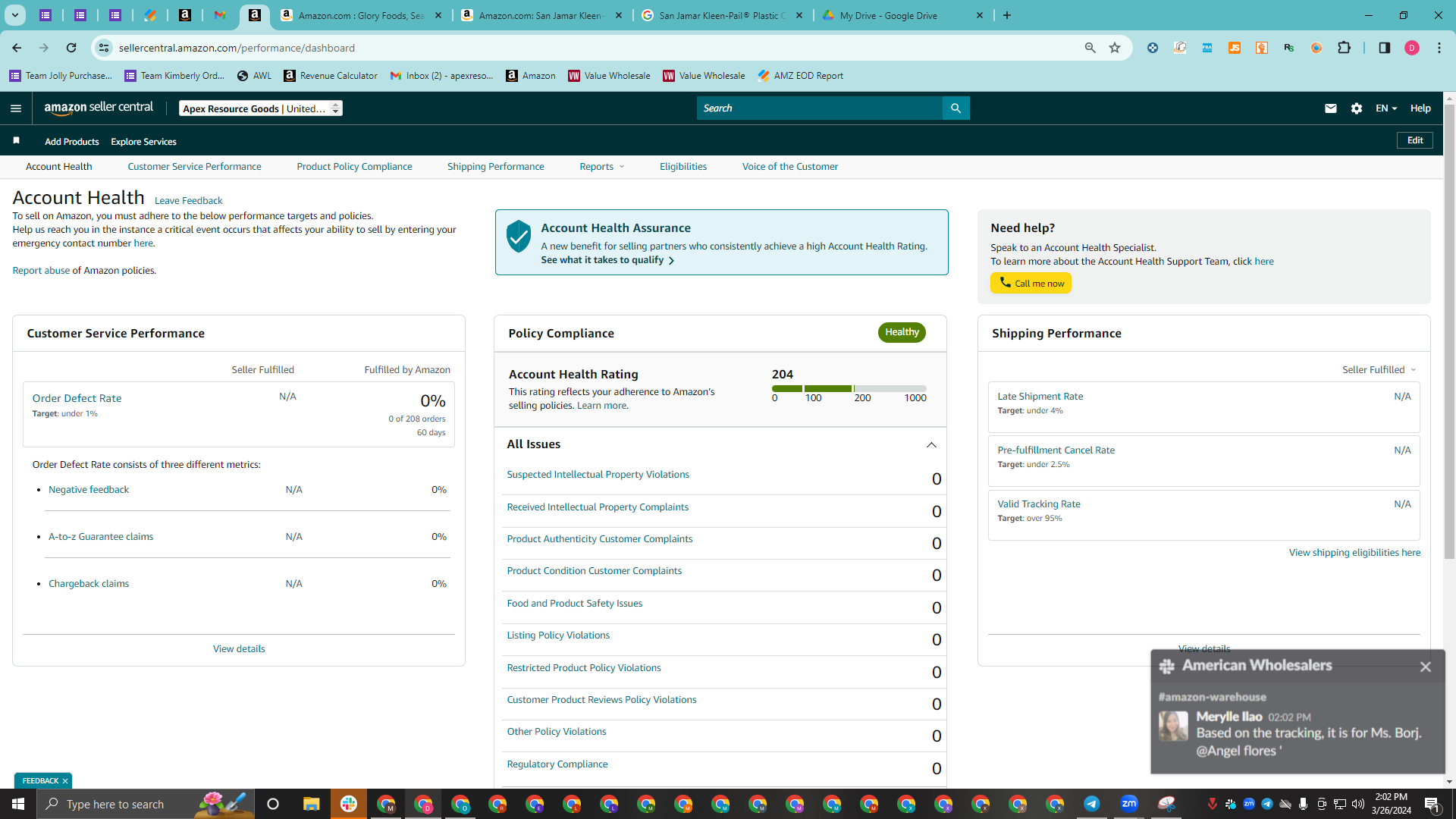Click the search magnifier button

click(955, 108)
